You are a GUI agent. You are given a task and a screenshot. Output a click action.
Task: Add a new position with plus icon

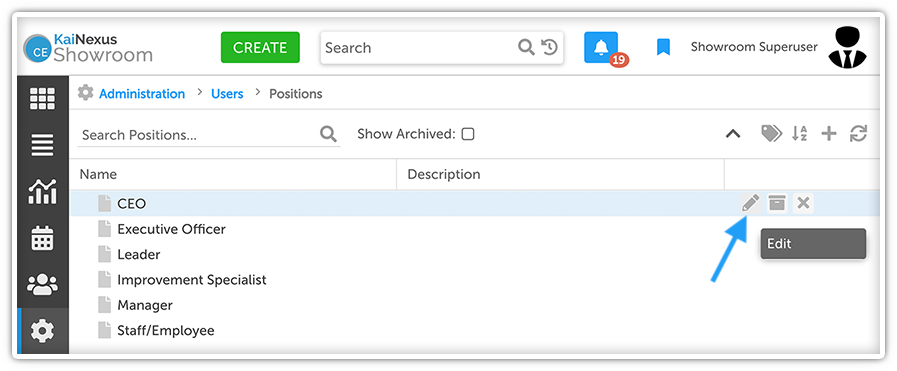828,134
